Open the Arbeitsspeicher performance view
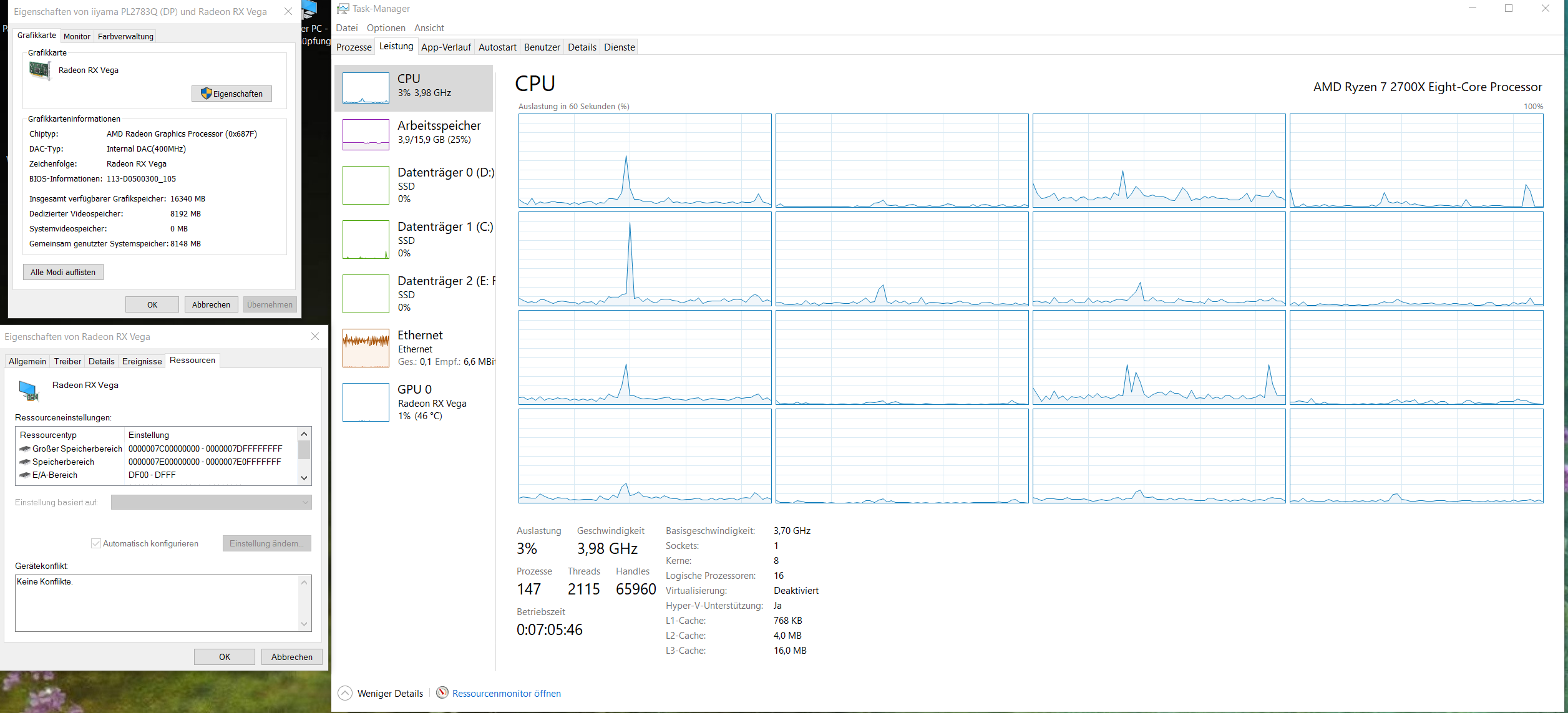 pos(414,133)
